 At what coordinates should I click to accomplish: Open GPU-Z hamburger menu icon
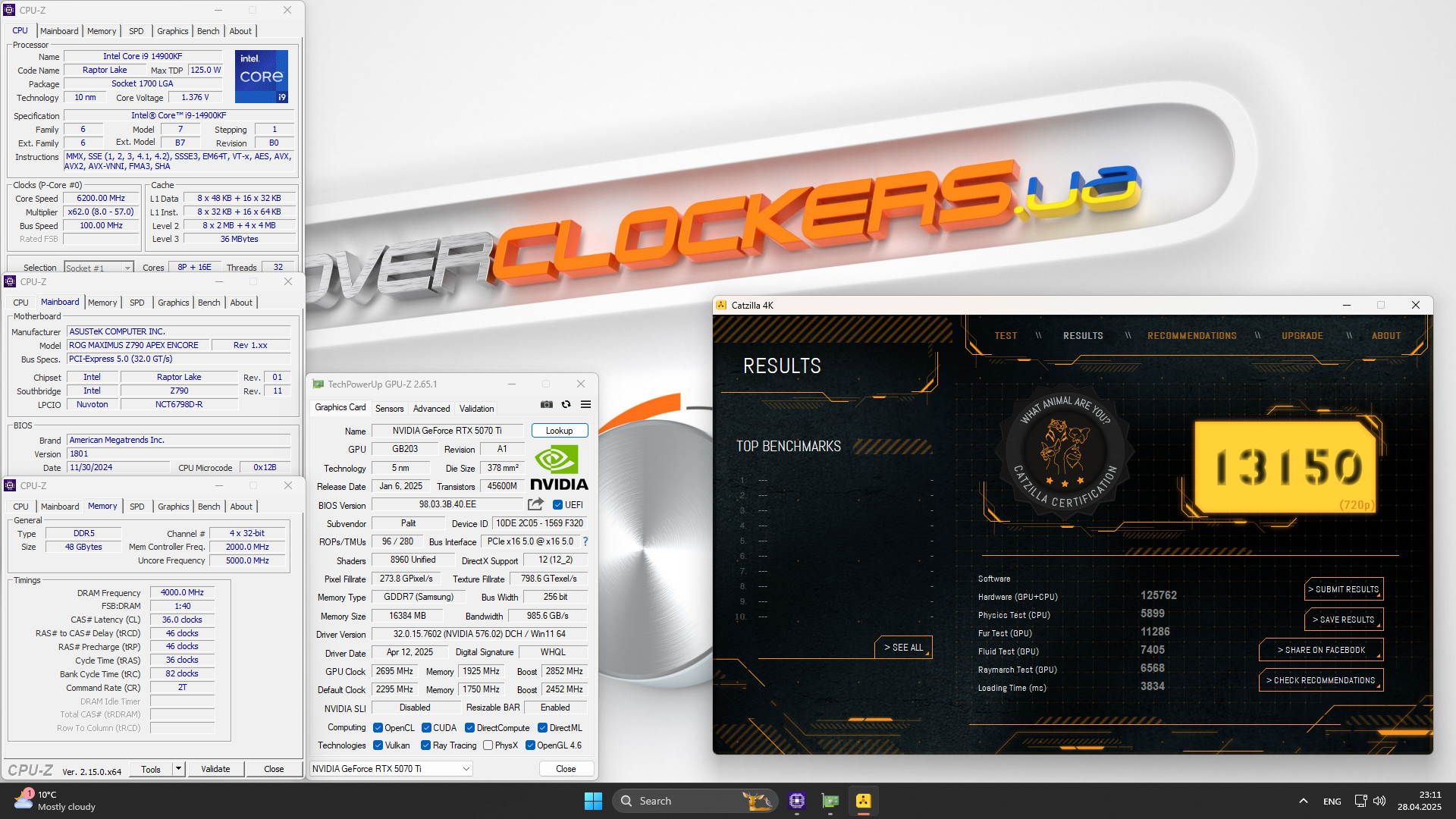585,405
